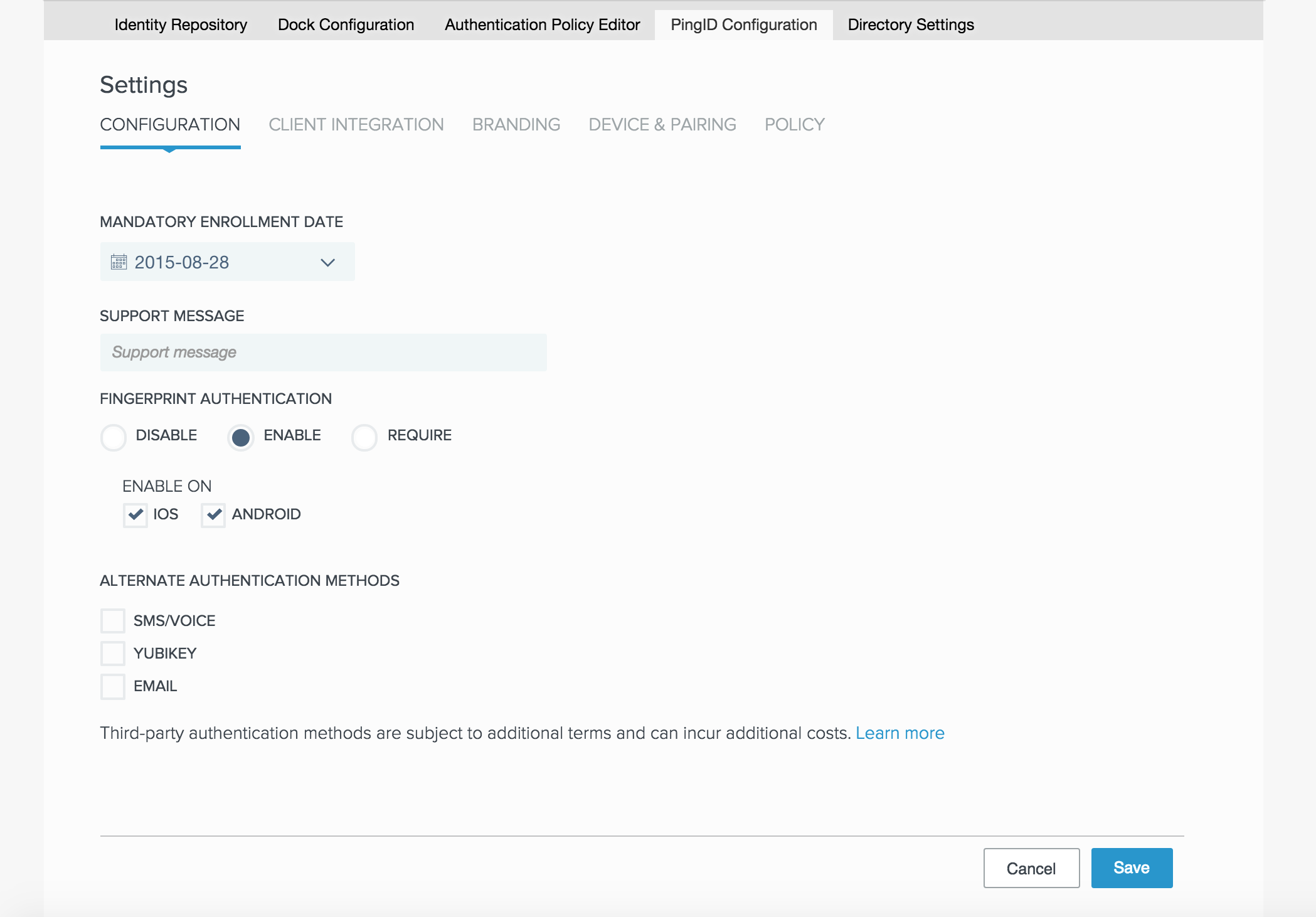Open the Branding settings tab
Screen dimensions: 1316x917
click(x=516, y=125)
